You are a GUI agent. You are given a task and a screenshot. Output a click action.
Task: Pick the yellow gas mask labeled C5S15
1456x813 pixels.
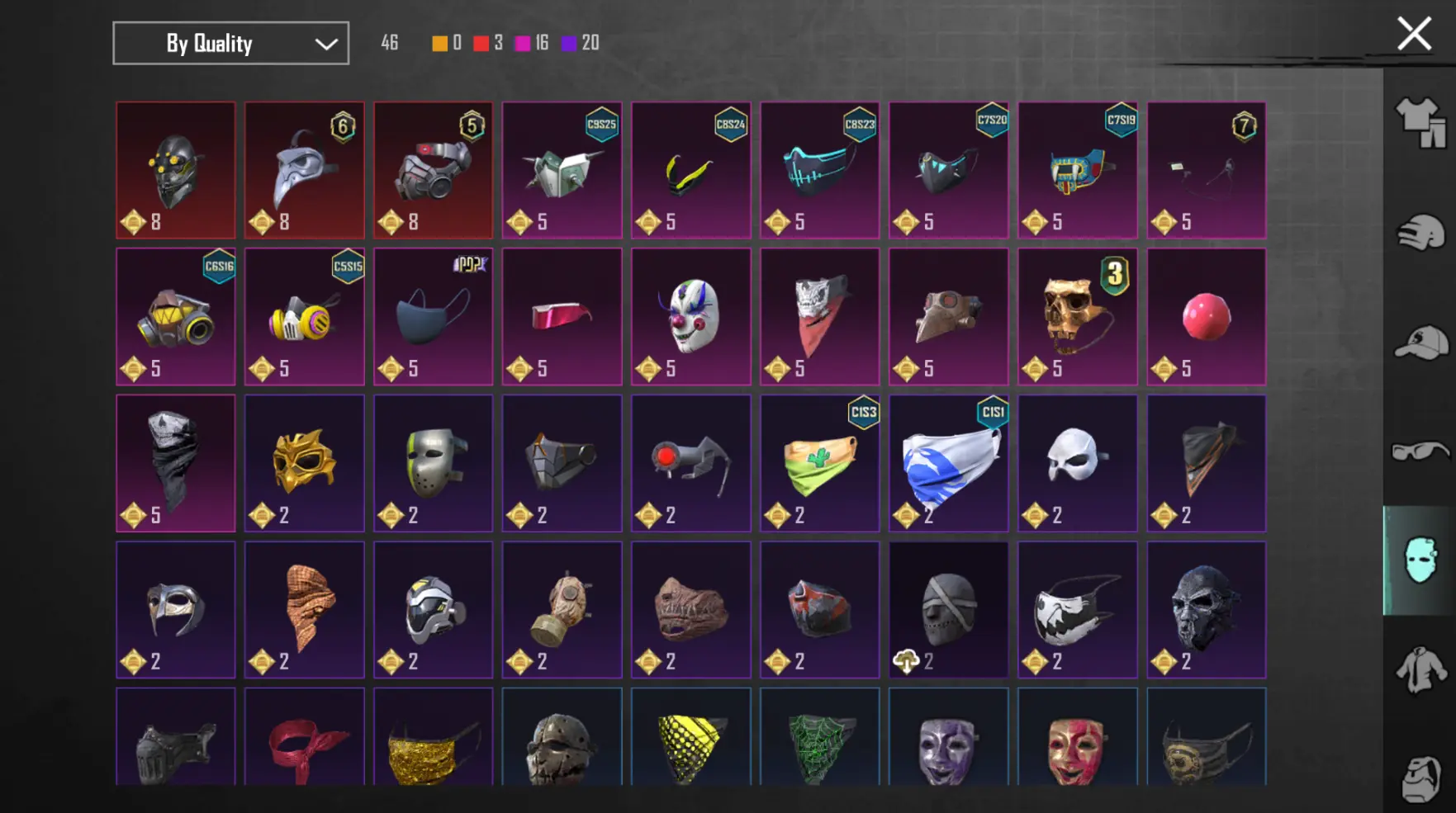(304, 317)
